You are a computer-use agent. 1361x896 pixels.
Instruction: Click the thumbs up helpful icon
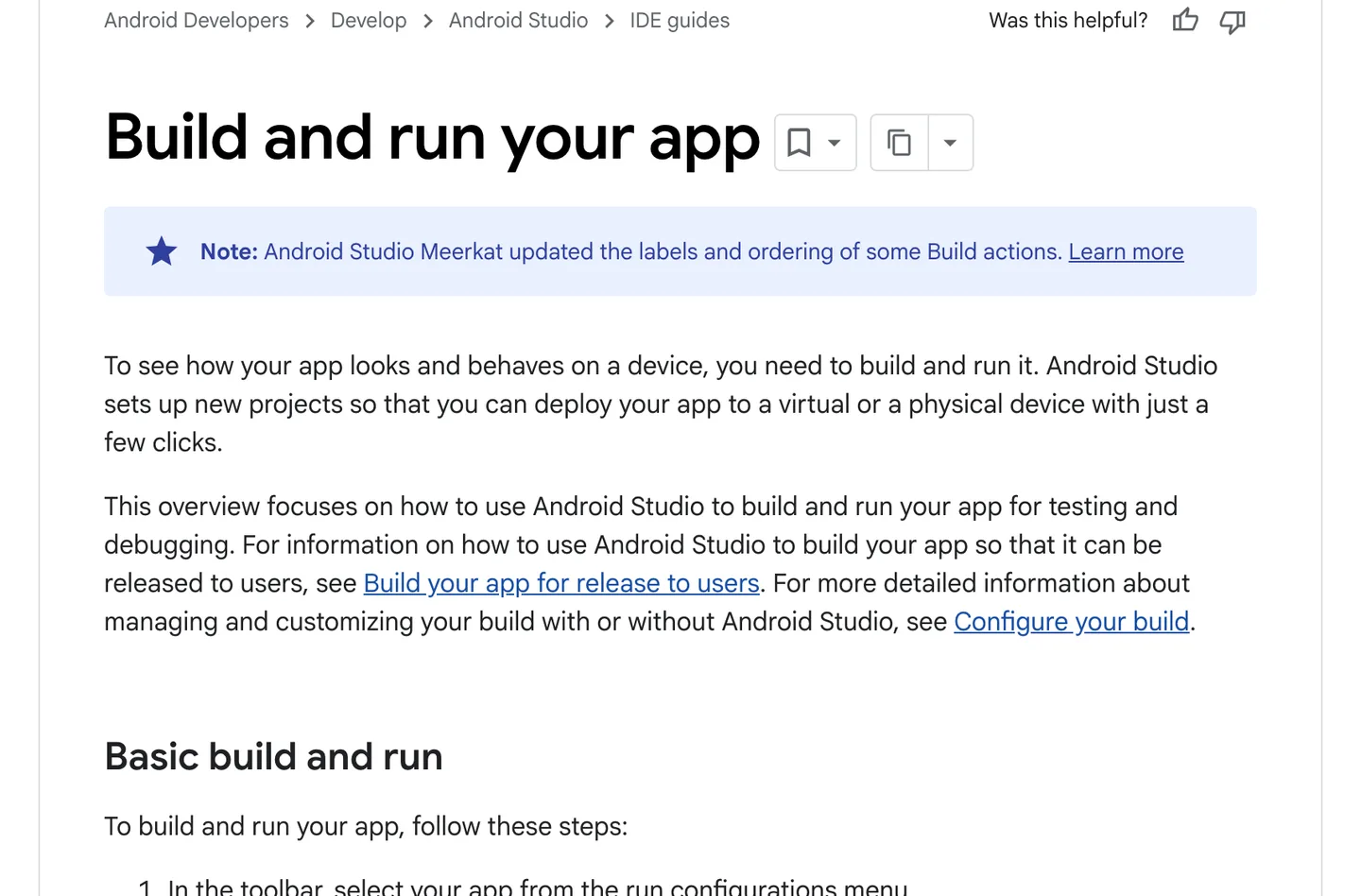pyautogui.click(x=1185, y=20)
